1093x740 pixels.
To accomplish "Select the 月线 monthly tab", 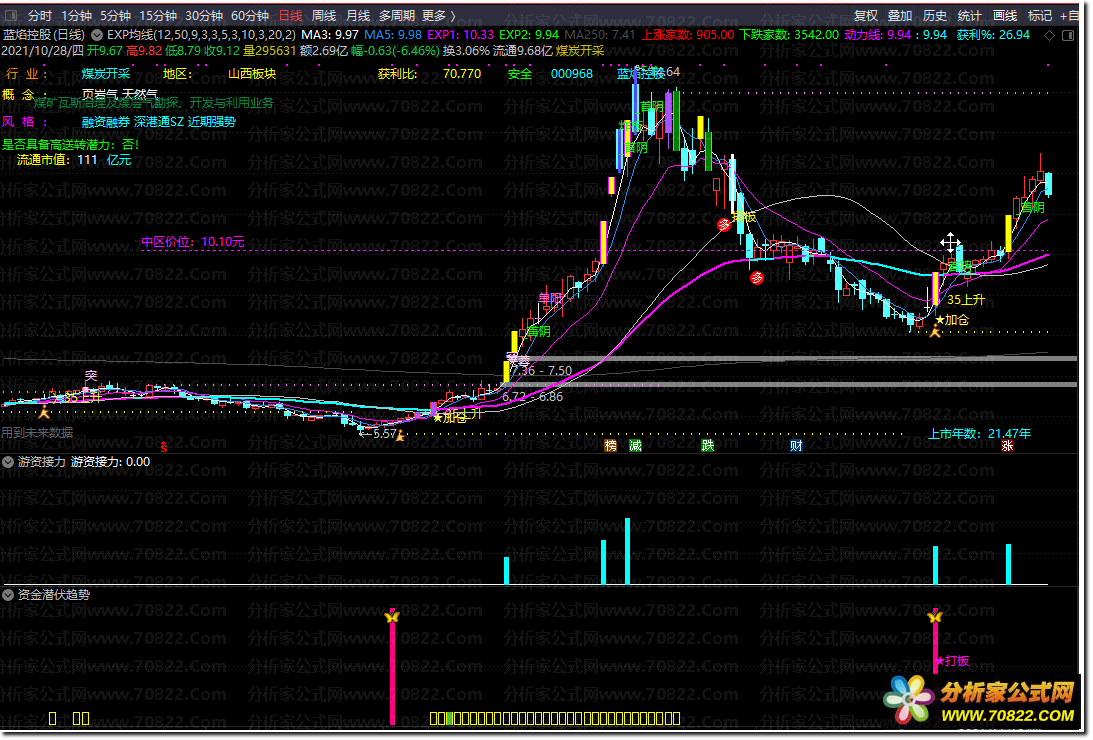I will (358, 15).
